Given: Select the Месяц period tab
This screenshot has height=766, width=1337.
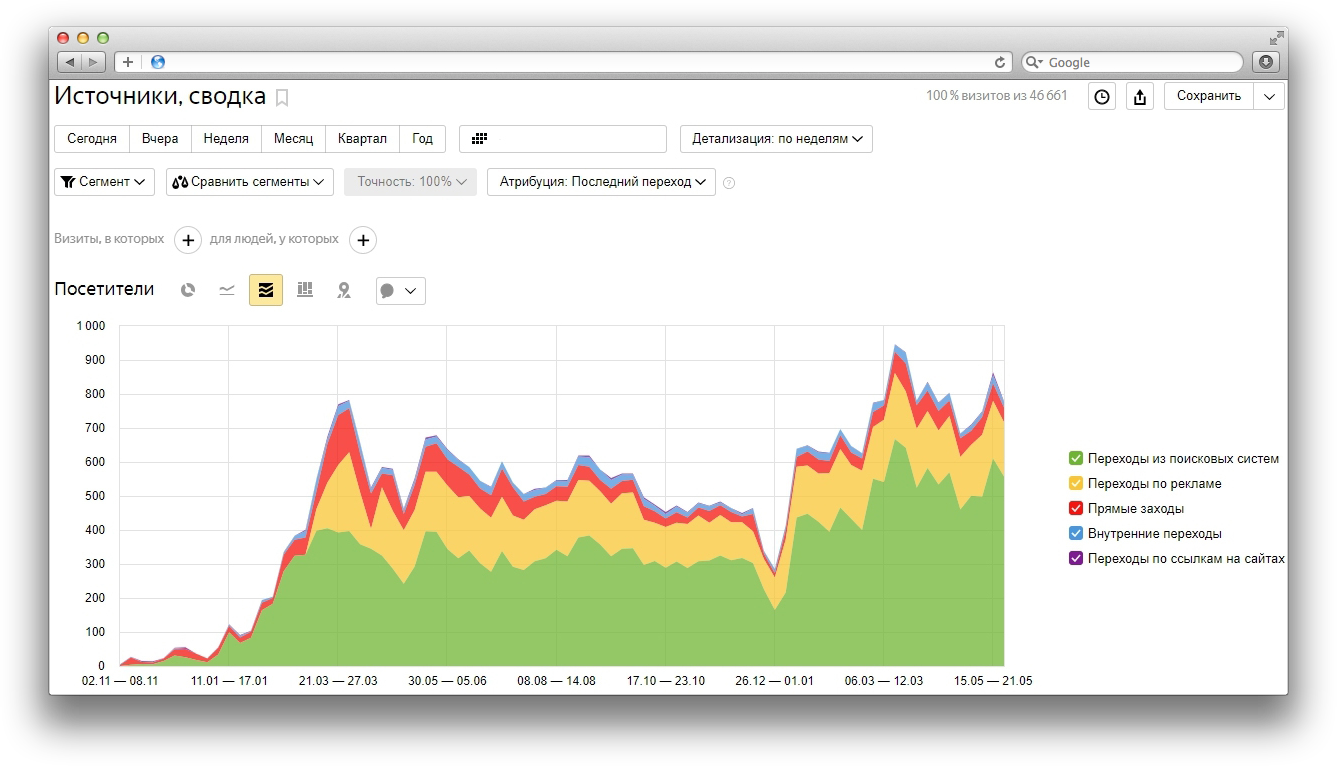Looking at the screenshot, I should 293,139.
